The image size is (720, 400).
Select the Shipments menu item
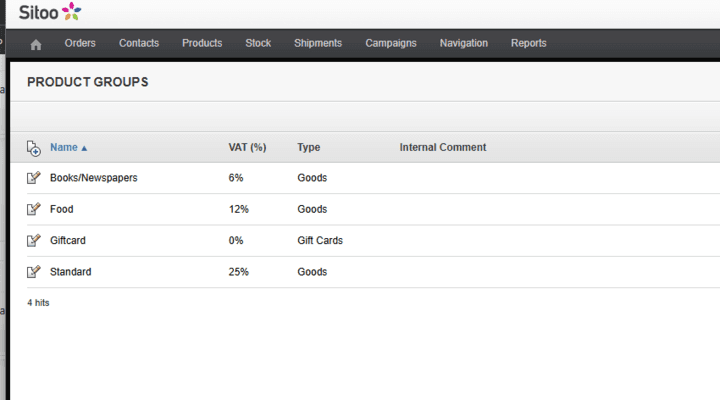click(x=318, y=44)
